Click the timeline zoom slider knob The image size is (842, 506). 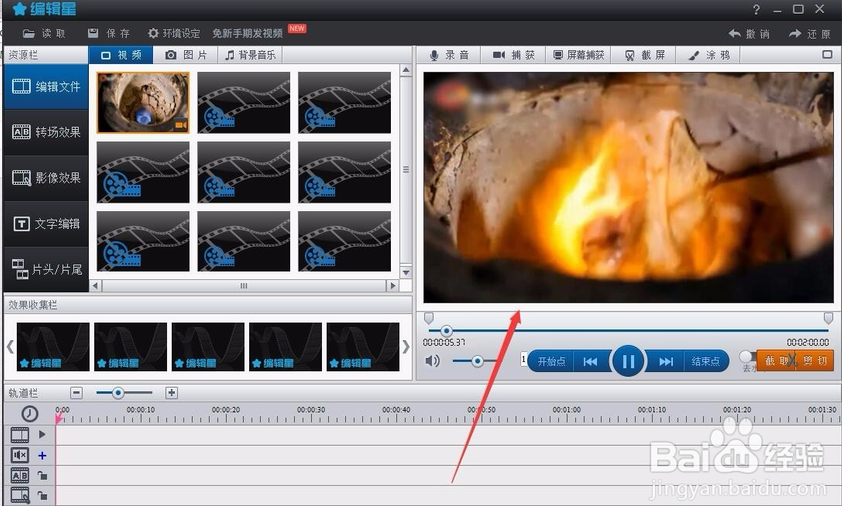coord(118,393)
